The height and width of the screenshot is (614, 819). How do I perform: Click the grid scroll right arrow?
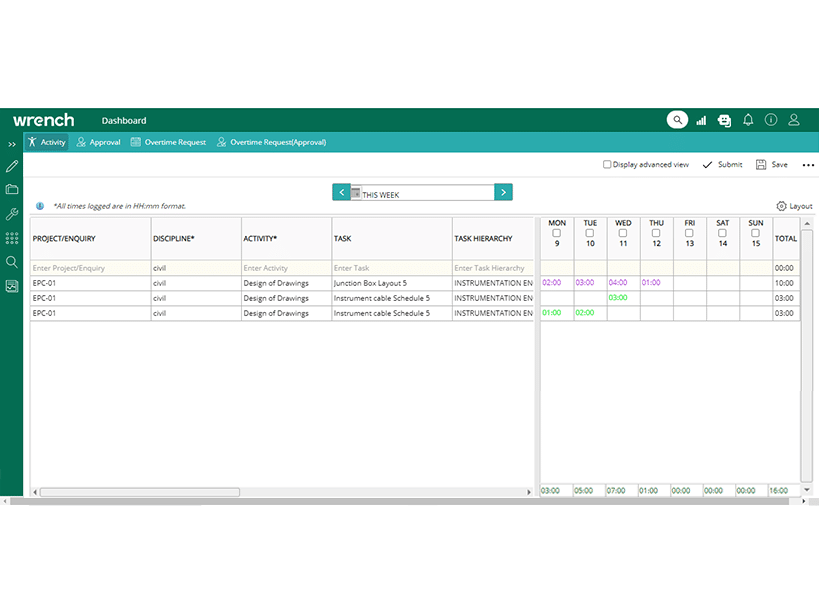tap(529, 492)
